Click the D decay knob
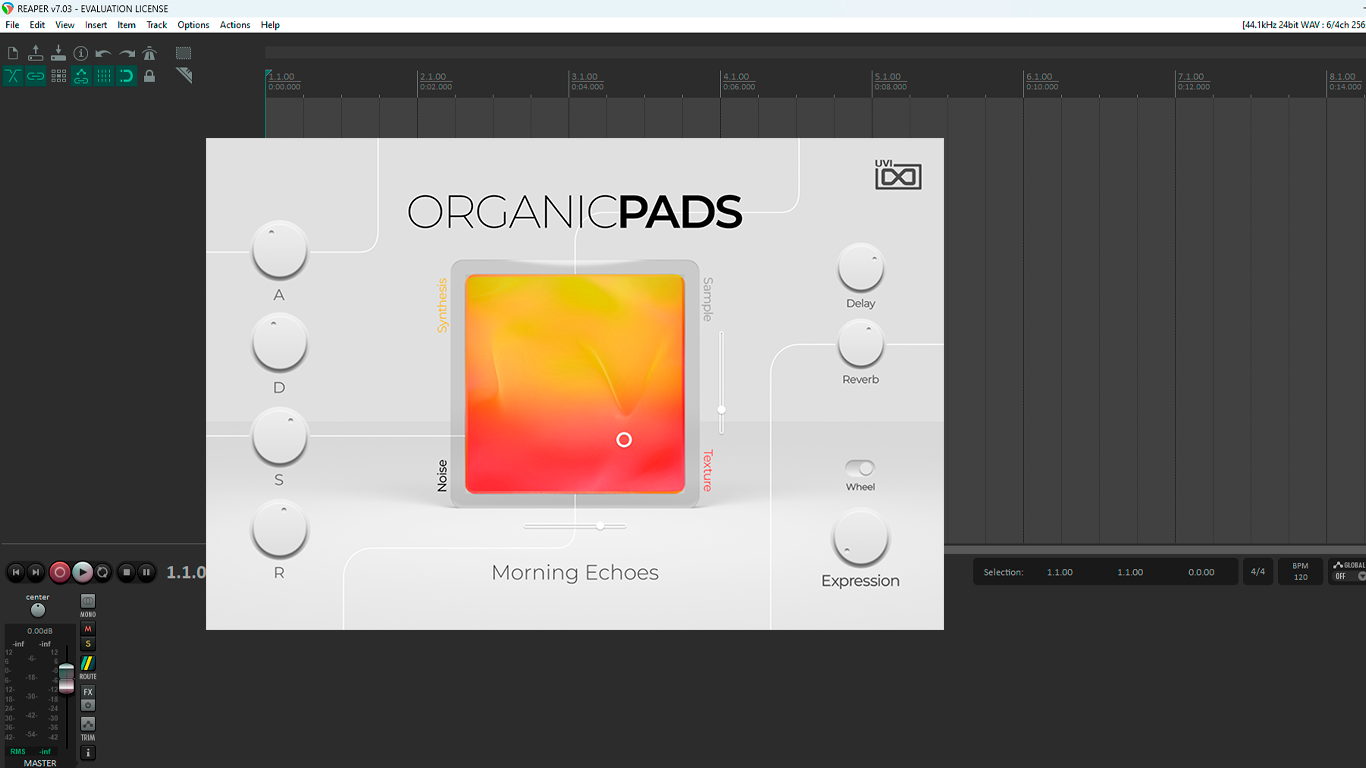 tap(279, 342)
